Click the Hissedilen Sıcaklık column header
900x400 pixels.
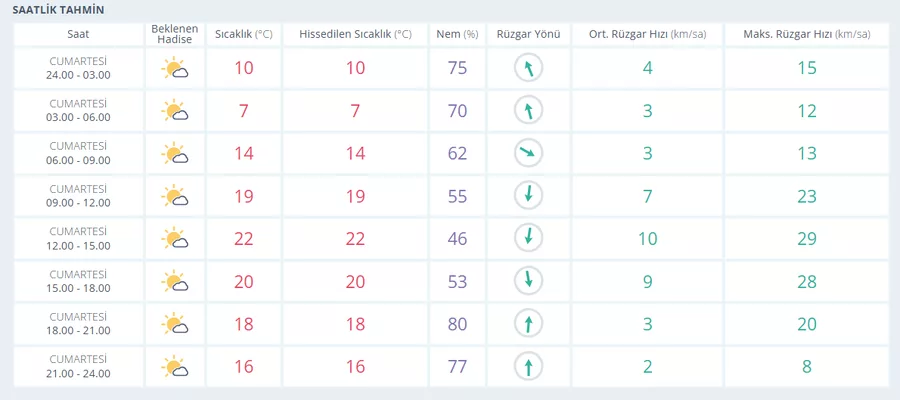[x=355, y=34]
